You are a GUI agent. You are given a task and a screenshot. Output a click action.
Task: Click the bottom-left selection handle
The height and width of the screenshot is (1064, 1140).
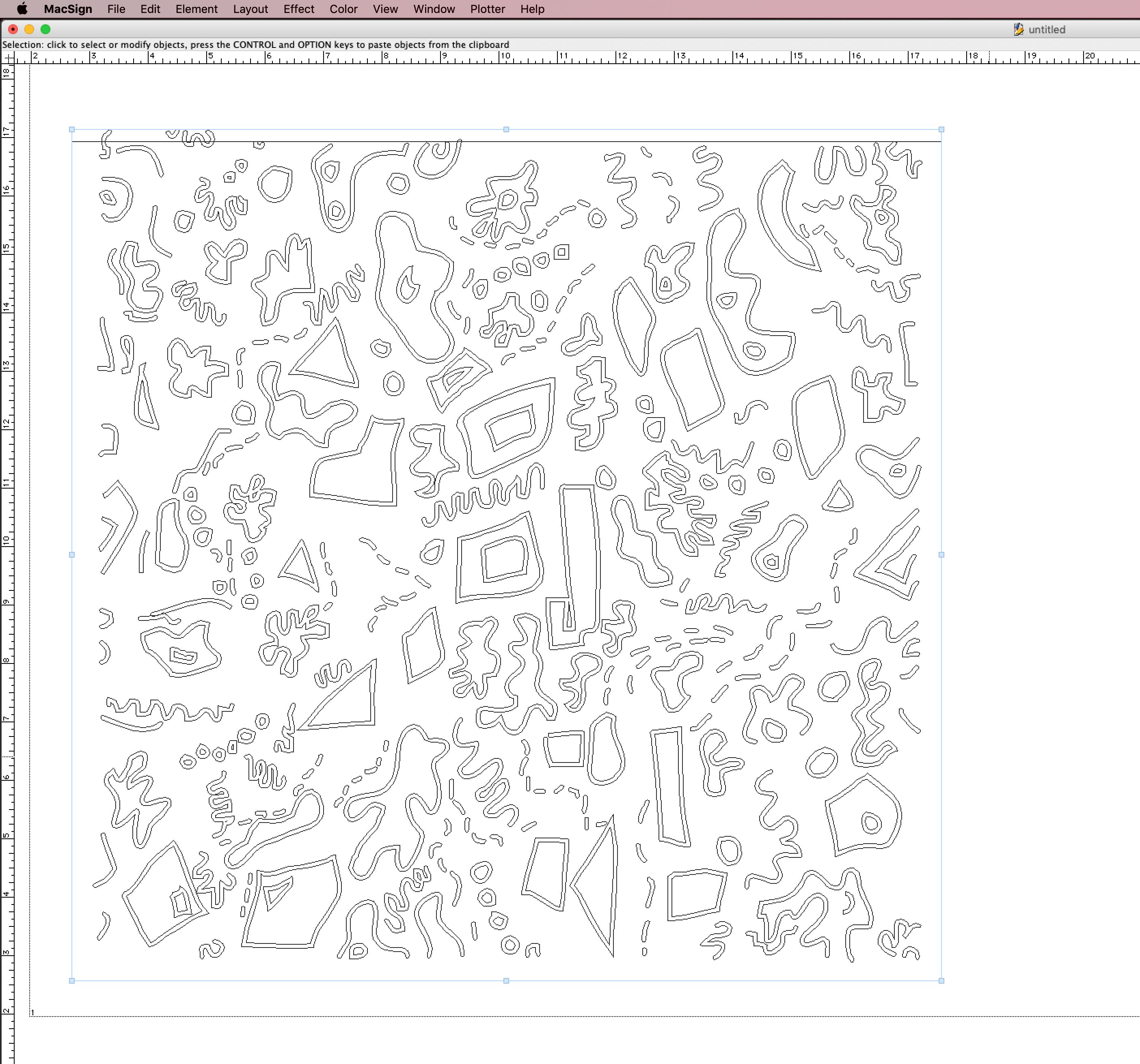[x=72, y=981]
